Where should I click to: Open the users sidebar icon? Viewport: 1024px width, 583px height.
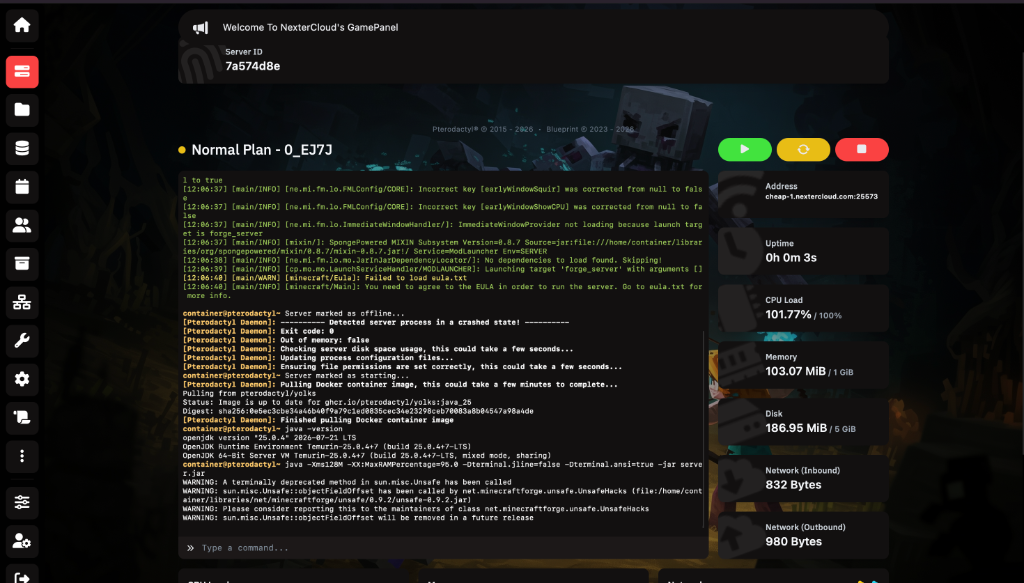click(22, 225)
